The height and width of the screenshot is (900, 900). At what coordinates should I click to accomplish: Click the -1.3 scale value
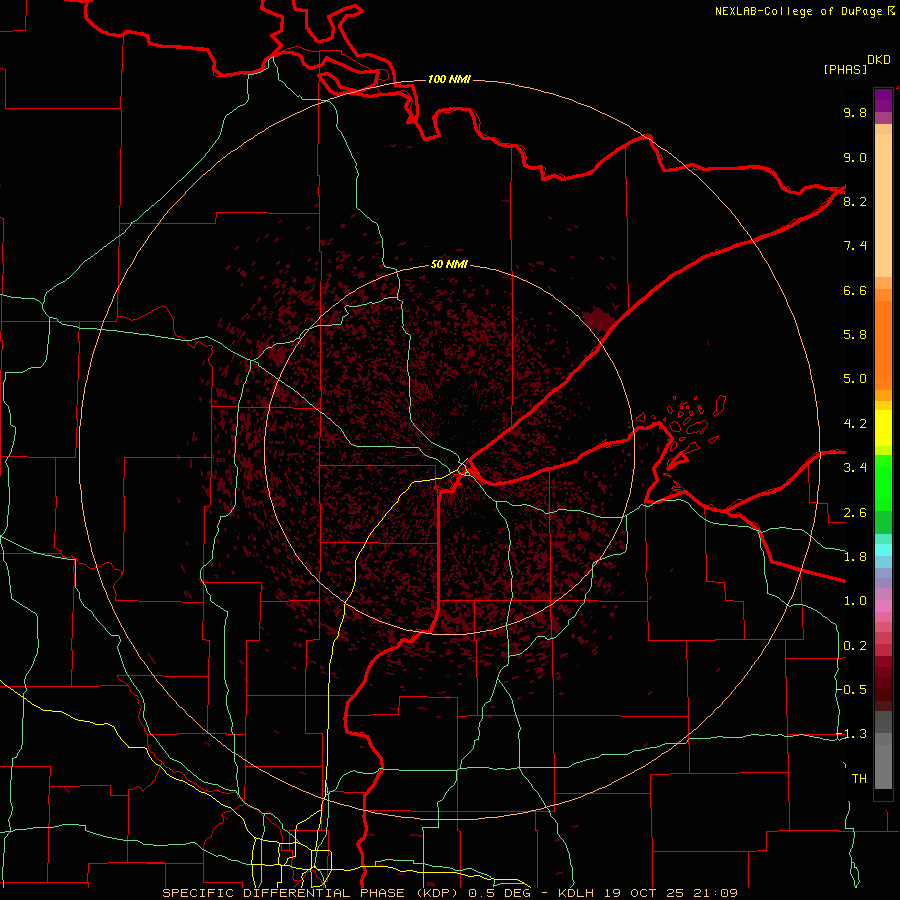coord(852,734)
